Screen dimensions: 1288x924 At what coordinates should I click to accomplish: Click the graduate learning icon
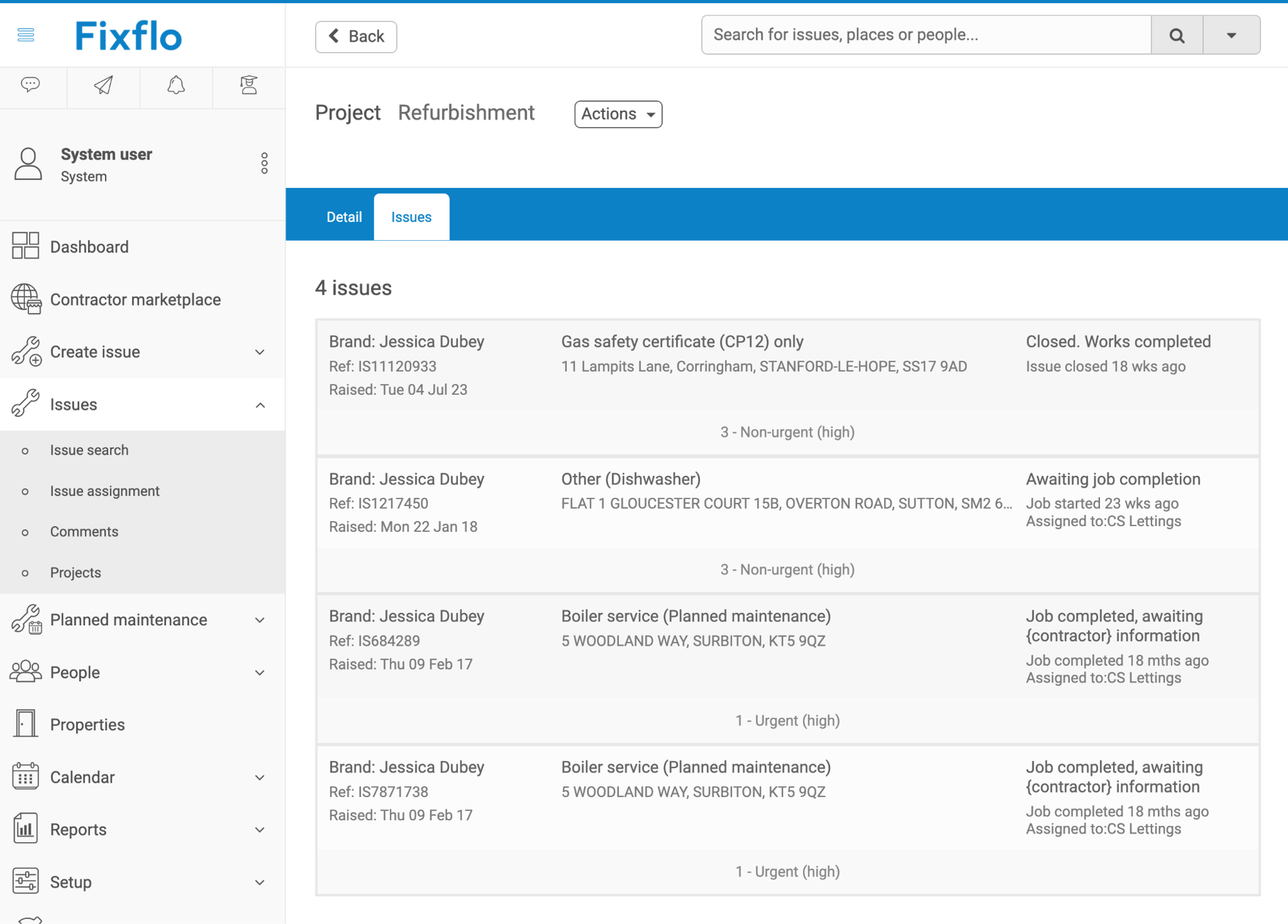click(x=249, y=86)
